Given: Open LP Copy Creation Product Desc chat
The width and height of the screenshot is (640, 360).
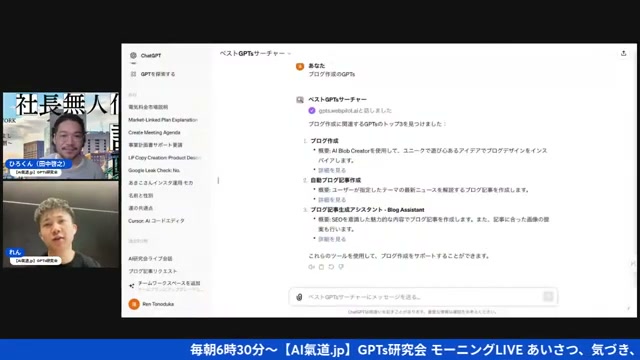Looking at the screenshot, I should pos(164,158).
